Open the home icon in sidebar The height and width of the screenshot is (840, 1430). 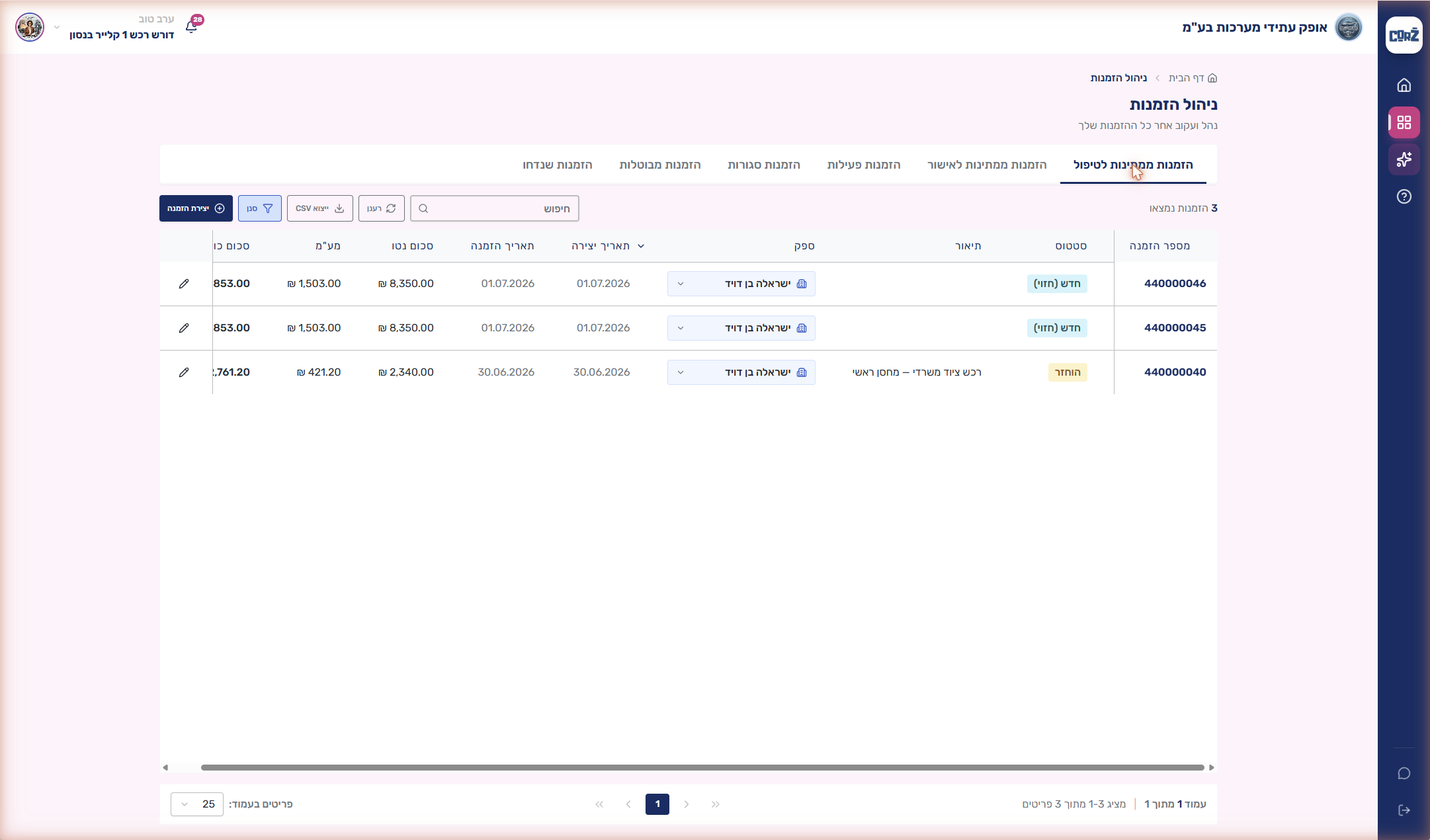tap(1404, 85)
